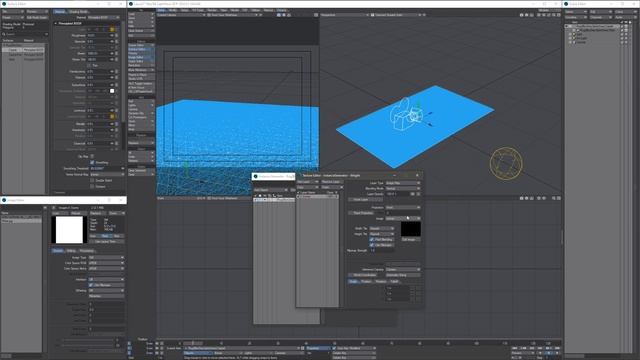Image resolution: width=640 pixels, height=360 pixels.
Task: Click the white image thumbnail in Image Editor
Action: click(69, 229)
